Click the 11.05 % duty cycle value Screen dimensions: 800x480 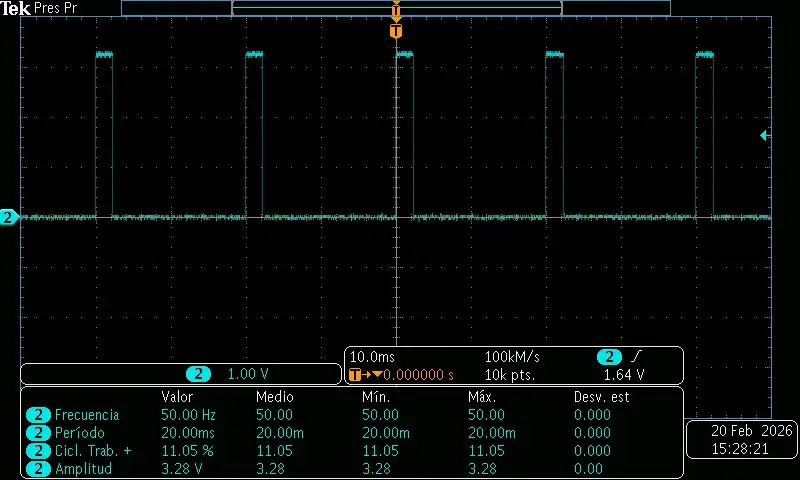click(x=187, y=451)
